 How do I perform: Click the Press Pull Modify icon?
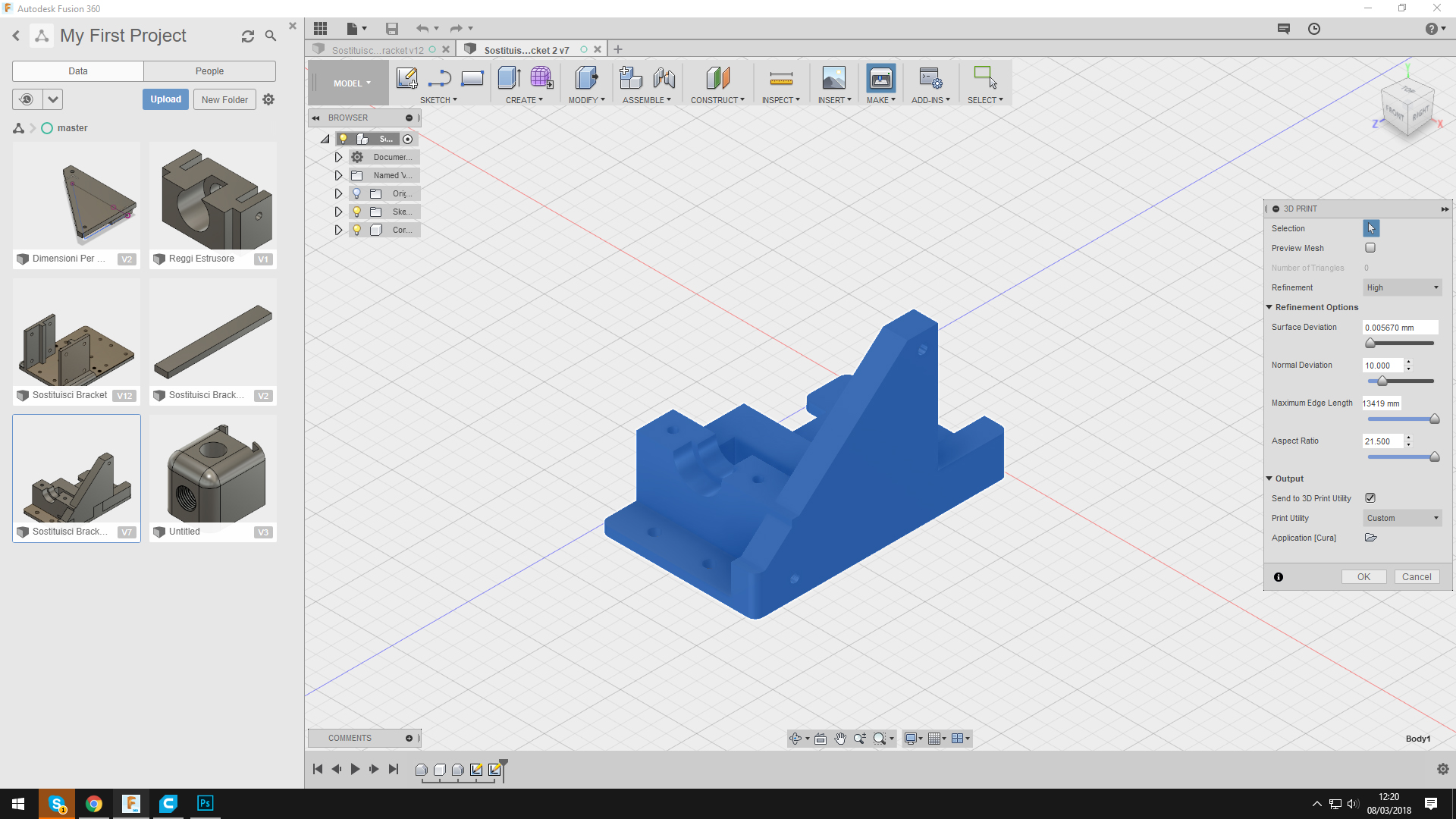(585, 78)
